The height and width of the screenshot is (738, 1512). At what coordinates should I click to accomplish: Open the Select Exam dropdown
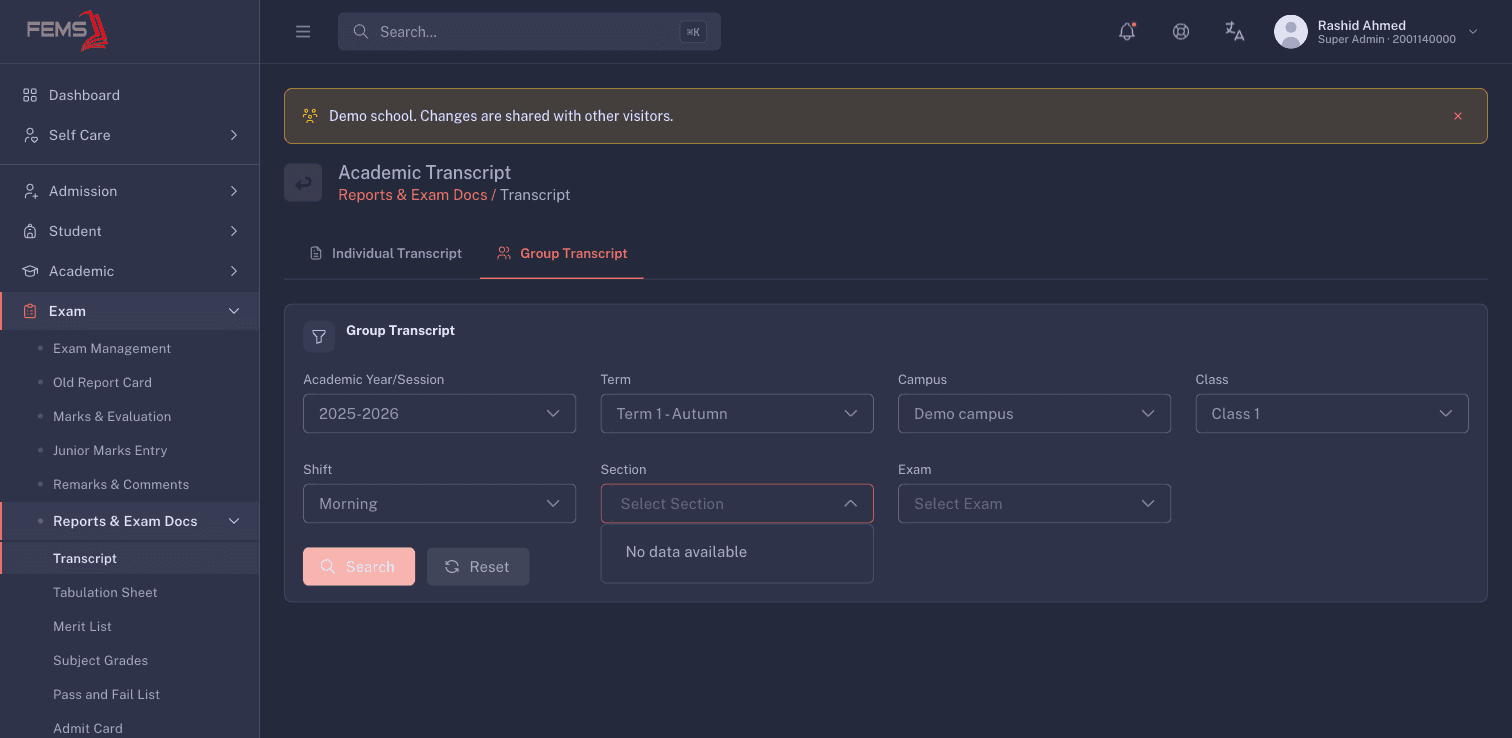coord(1034,504)
